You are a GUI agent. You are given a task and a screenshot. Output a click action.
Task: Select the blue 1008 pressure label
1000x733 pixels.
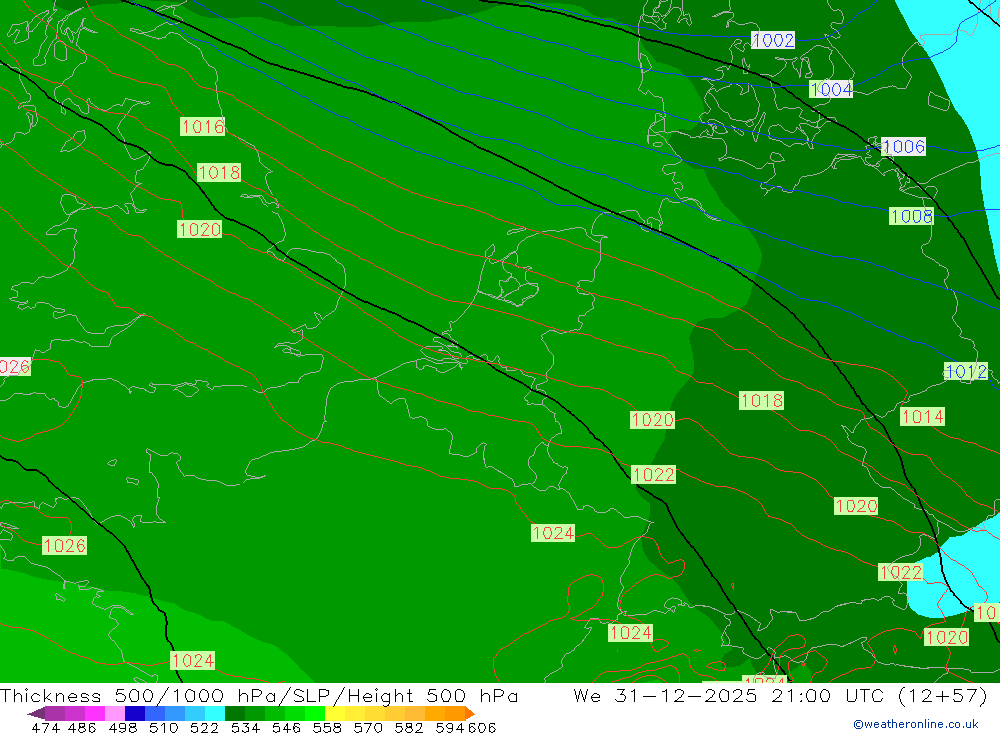(x=911, y=216)
